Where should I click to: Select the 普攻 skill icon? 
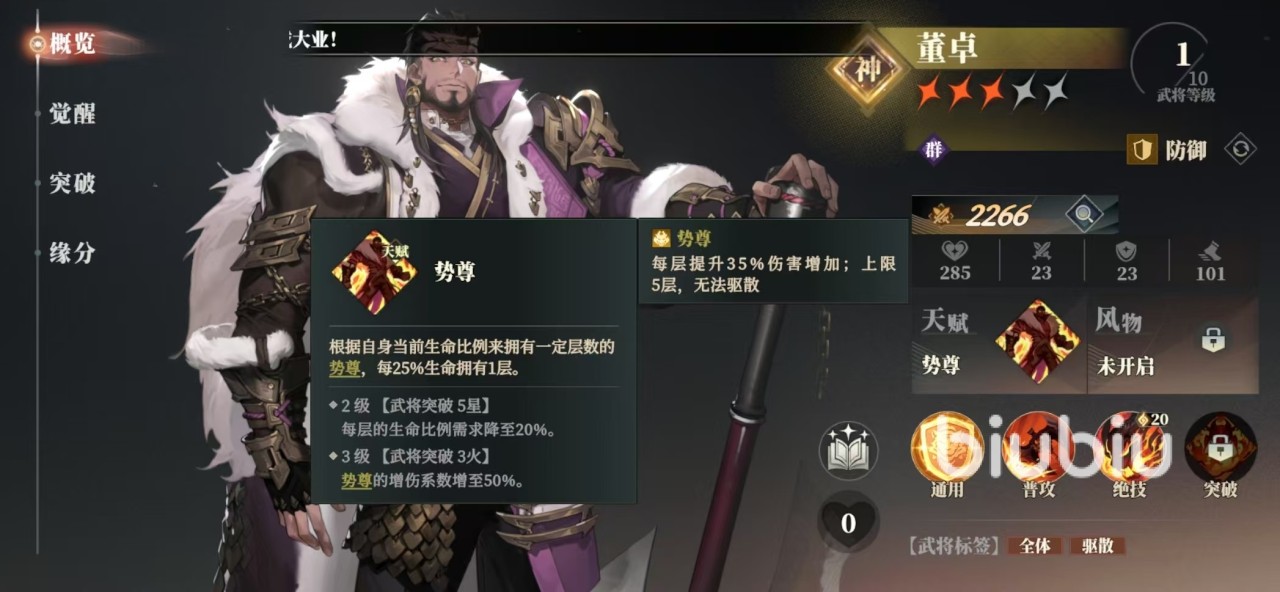tap(1037, 446)
